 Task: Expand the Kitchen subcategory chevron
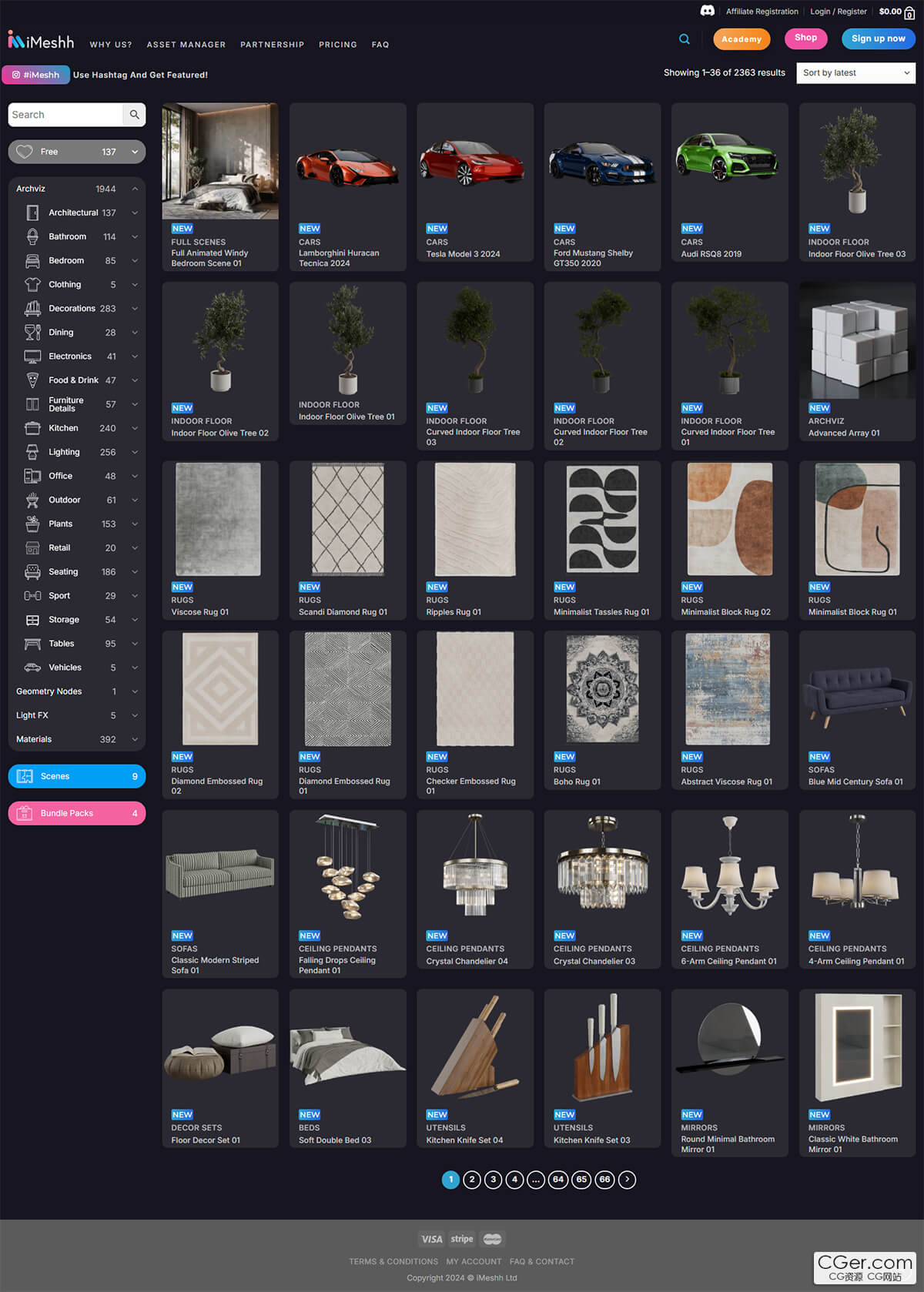pos(135,428)
